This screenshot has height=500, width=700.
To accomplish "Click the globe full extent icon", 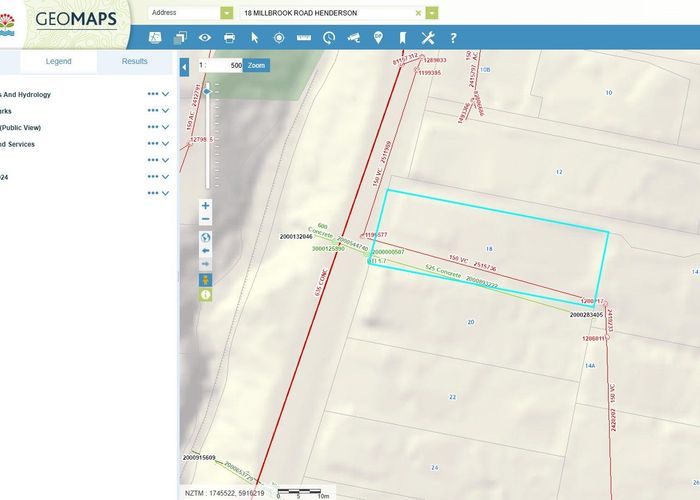I will pos(205,238).
